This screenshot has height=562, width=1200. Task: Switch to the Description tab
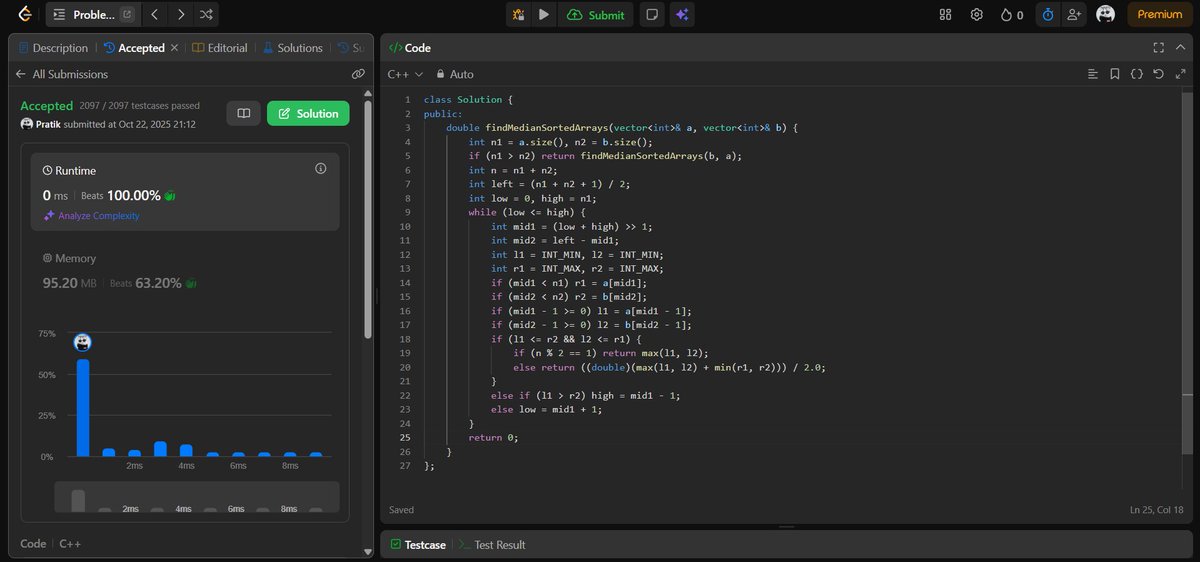(53, 47)
